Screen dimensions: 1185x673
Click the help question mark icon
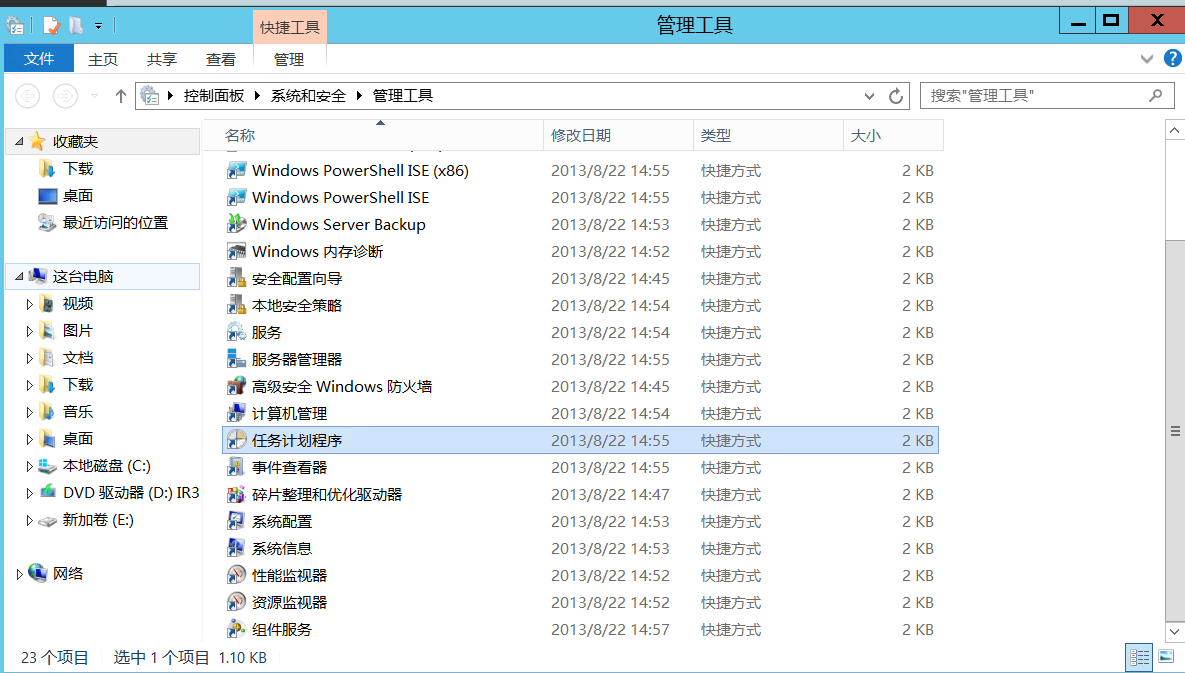(x=1172, y=59)
